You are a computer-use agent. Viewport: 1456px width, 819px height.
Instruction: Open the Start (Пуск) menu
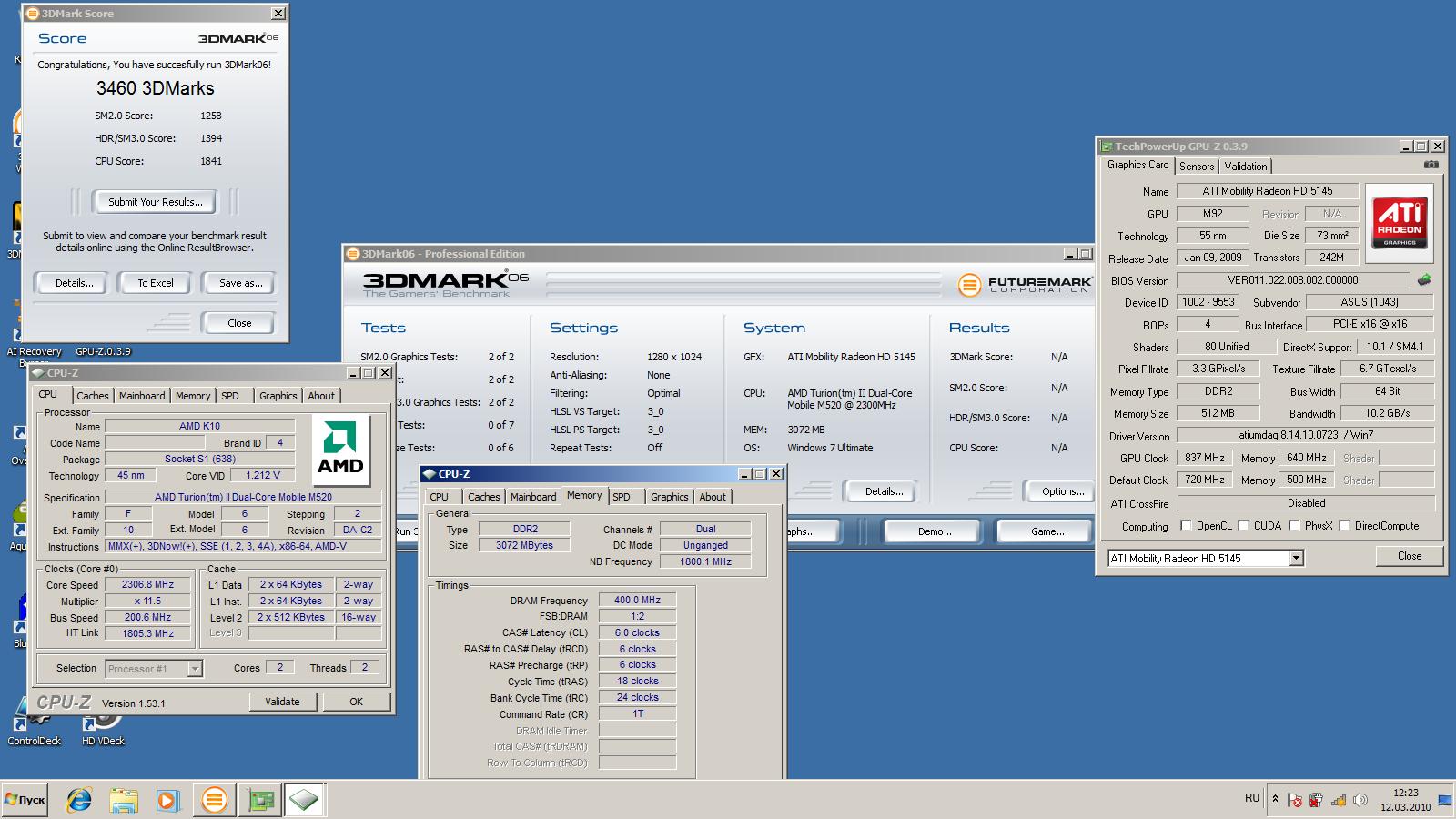(25, 800)
